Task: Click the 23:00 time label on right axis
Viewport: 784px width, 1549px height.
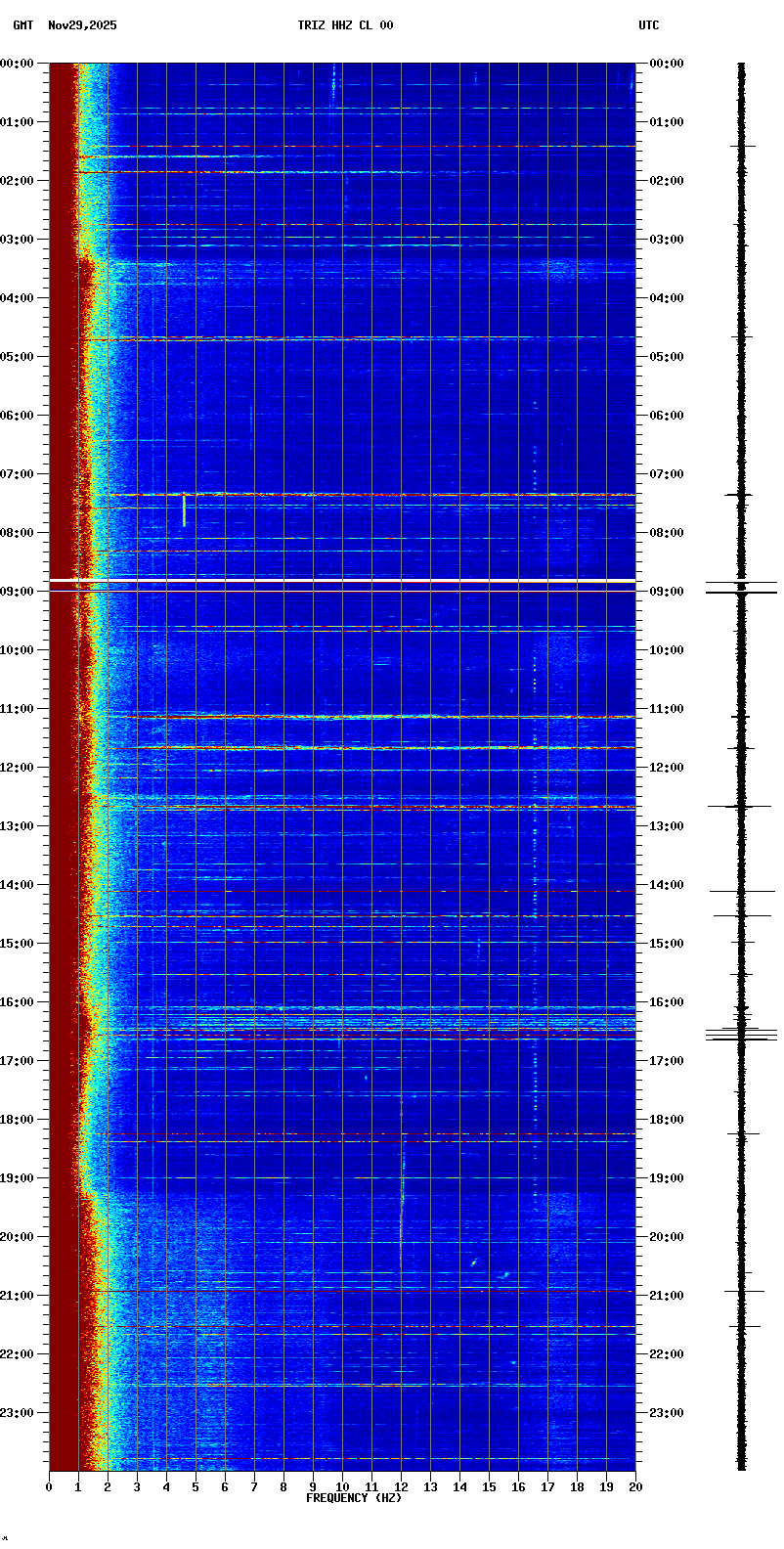Action: point(666,1413)
